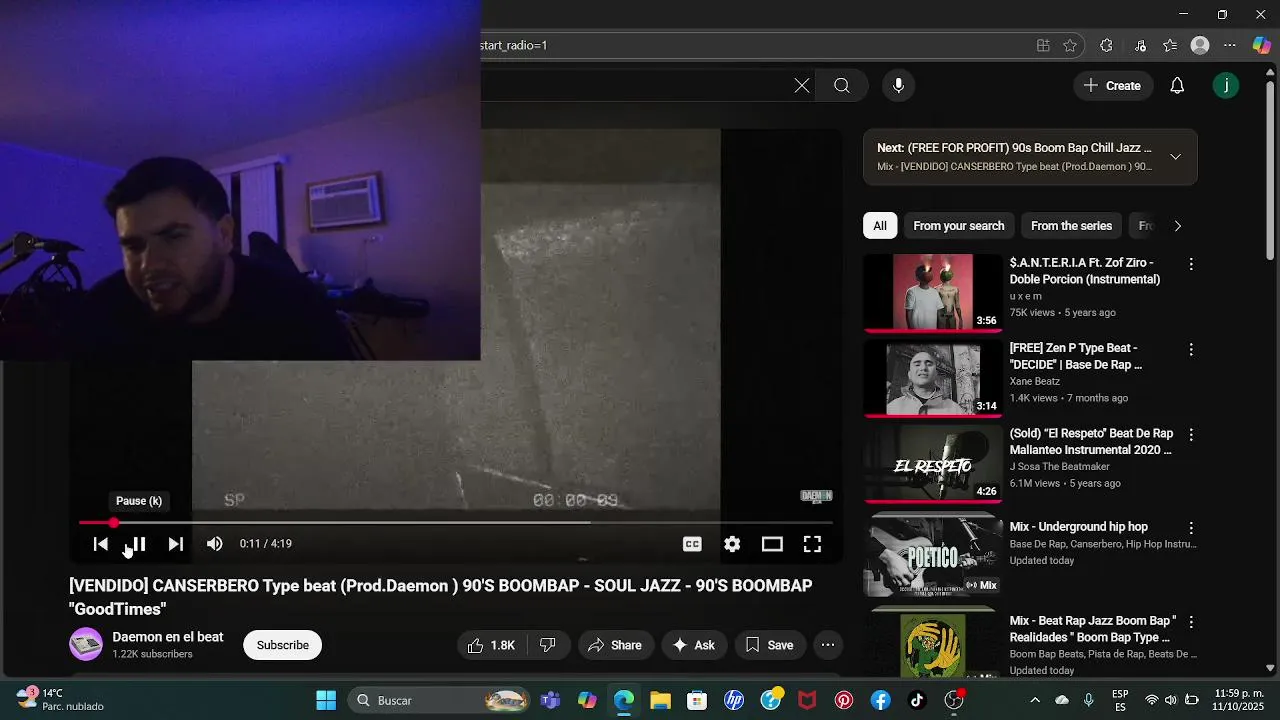Open Zen P Type Beat DECIDE video title

(1076, 356)
